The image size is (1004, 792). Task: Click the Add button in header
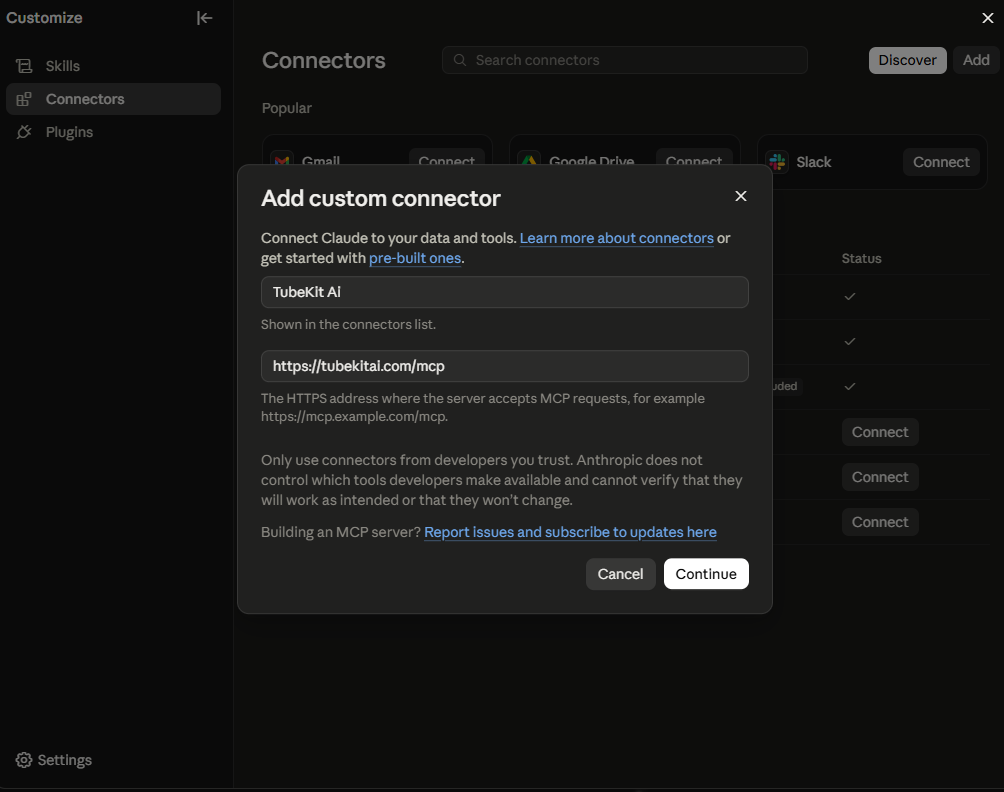point(976,60)
